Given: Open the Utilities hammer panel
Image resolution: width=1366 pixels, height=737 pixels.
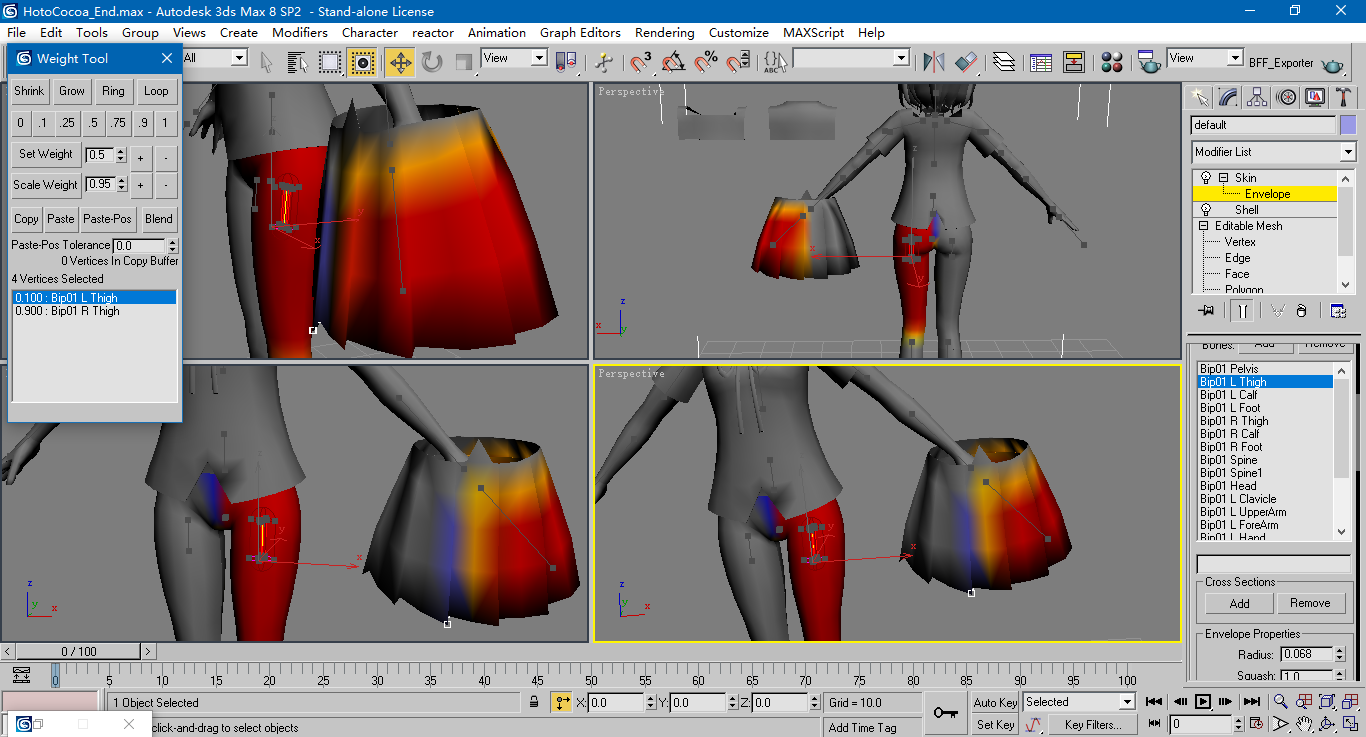Looking at the screenshot, I should point(1344,97).
